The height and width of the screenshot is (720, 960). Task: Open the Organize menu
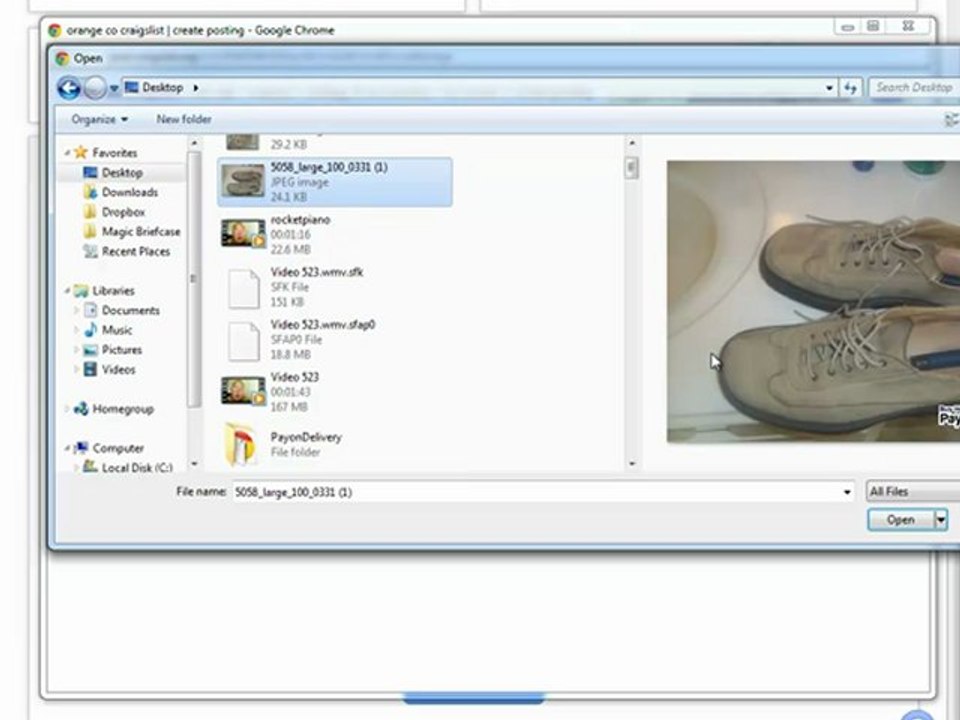coord(100,119)
